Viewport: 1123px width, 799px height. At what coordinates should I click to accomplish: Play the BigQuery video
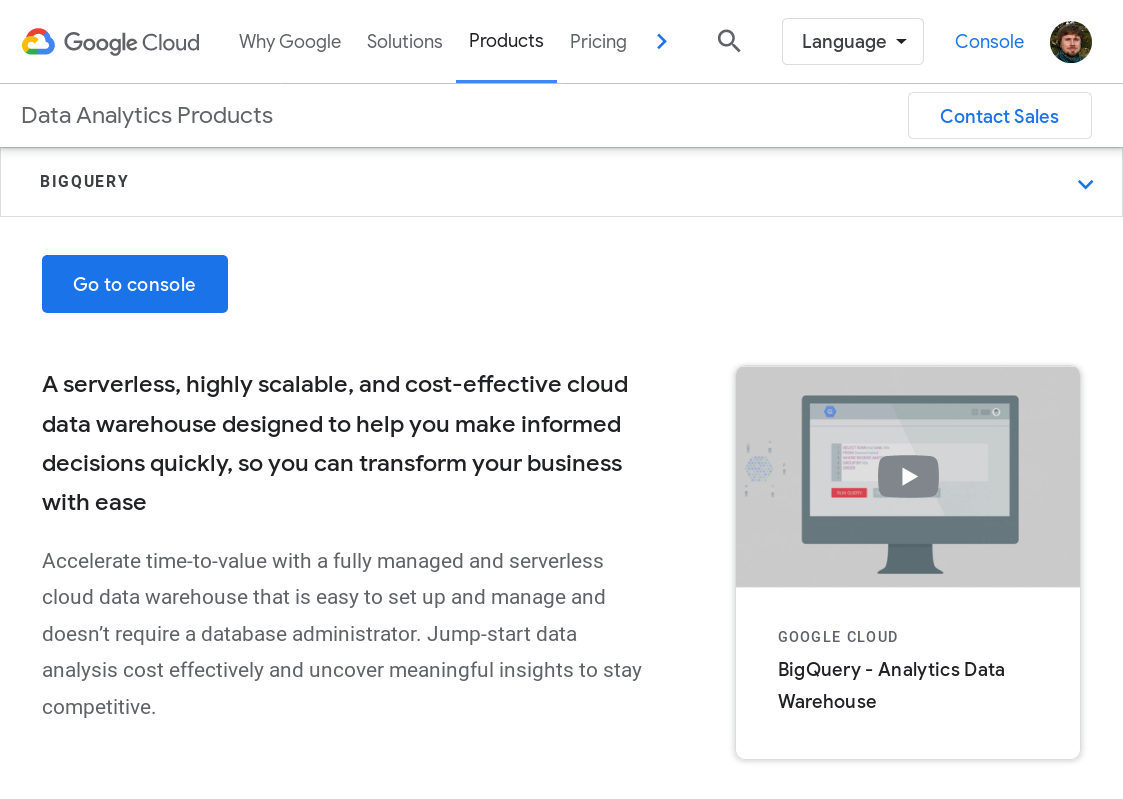(908, 476)
